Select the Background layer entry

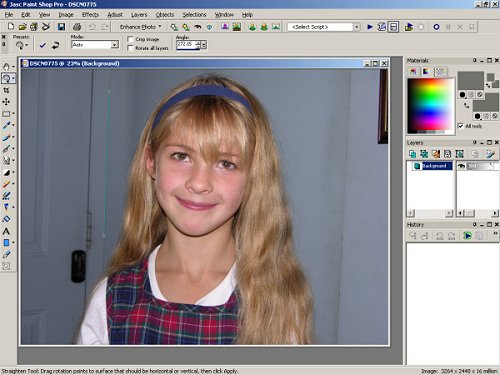[433, 166]
